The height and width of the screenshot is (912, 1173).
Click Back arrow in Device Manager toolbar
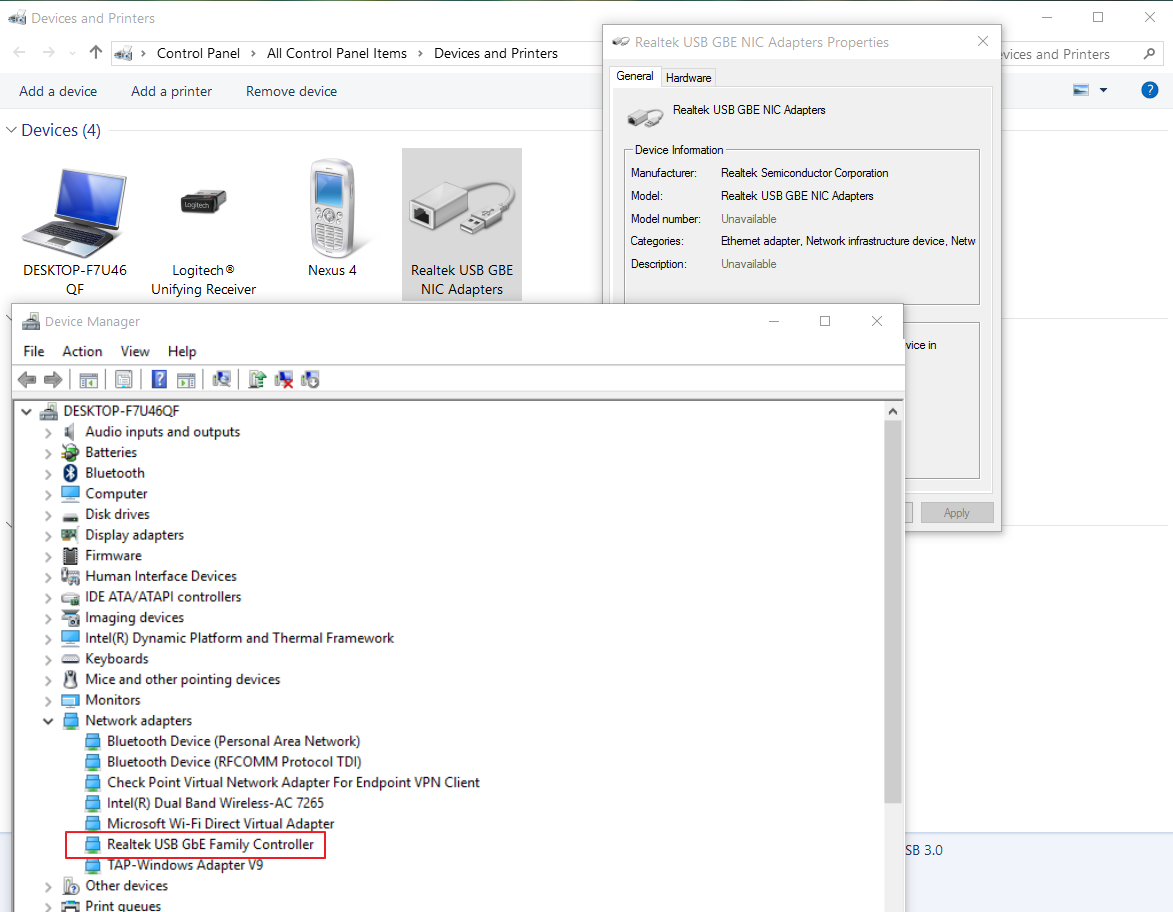[x=27, y=379]
